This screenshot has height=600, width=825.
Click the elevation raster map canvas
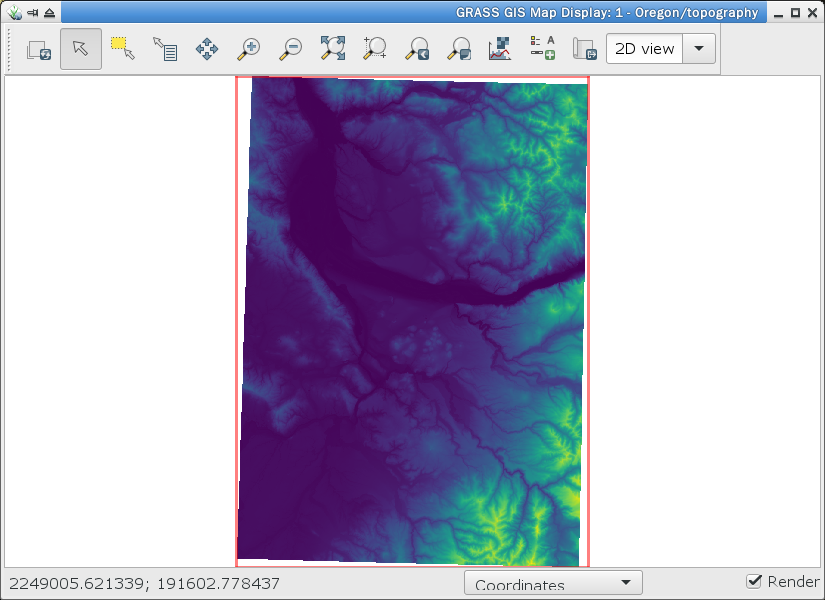coord(412,322)
